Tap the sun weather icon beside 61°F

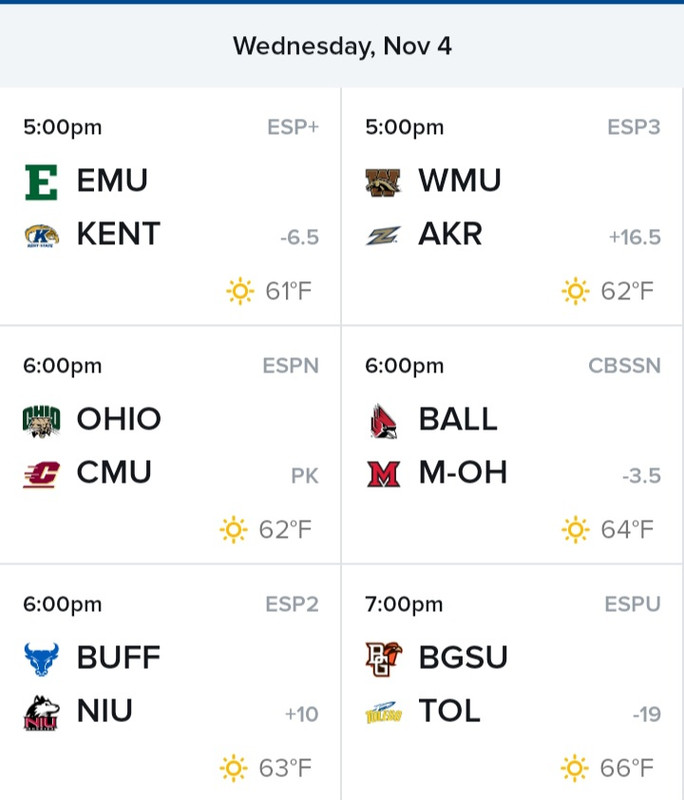(240, 291)
